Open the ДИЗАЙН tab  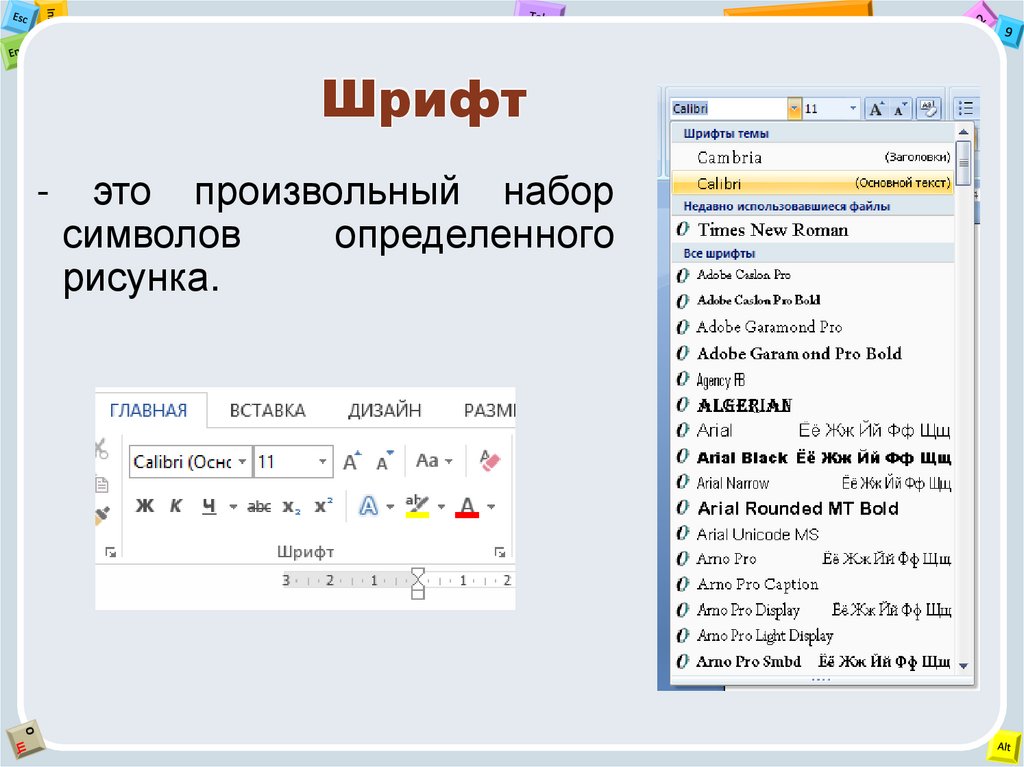click(x=384, y=410)
